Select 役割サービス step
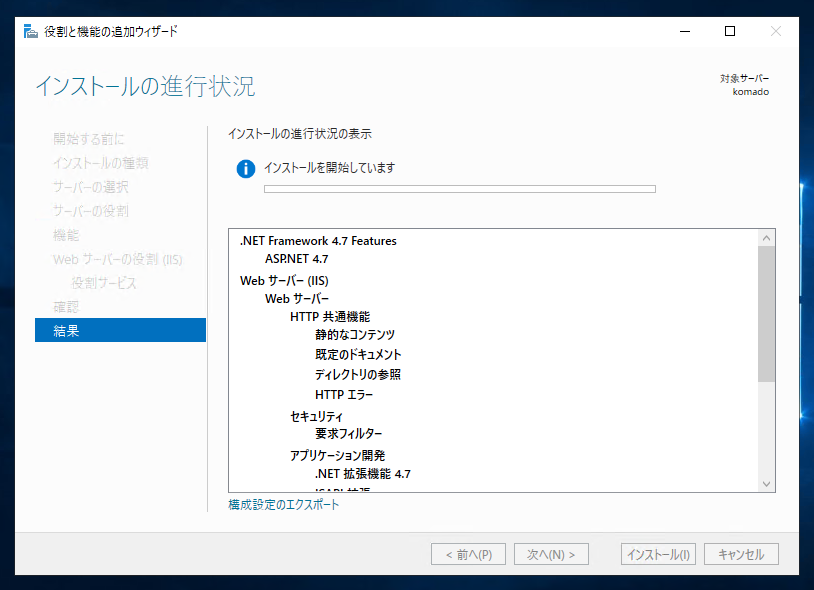Viewport: 814px width, 590px height. 104,283
